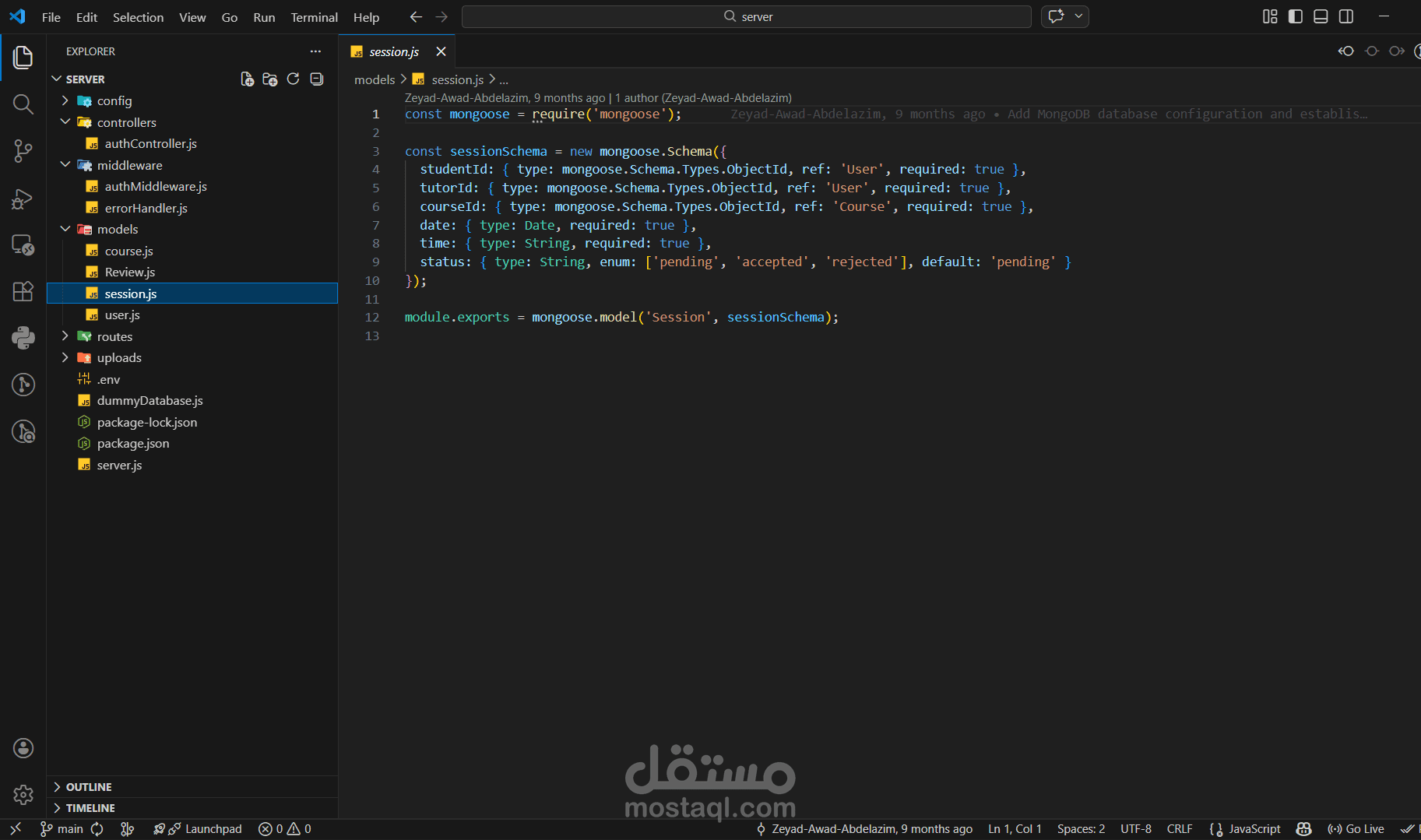Click the search box showing server
The image size is (1421, 840).
[x=746, y=16]
